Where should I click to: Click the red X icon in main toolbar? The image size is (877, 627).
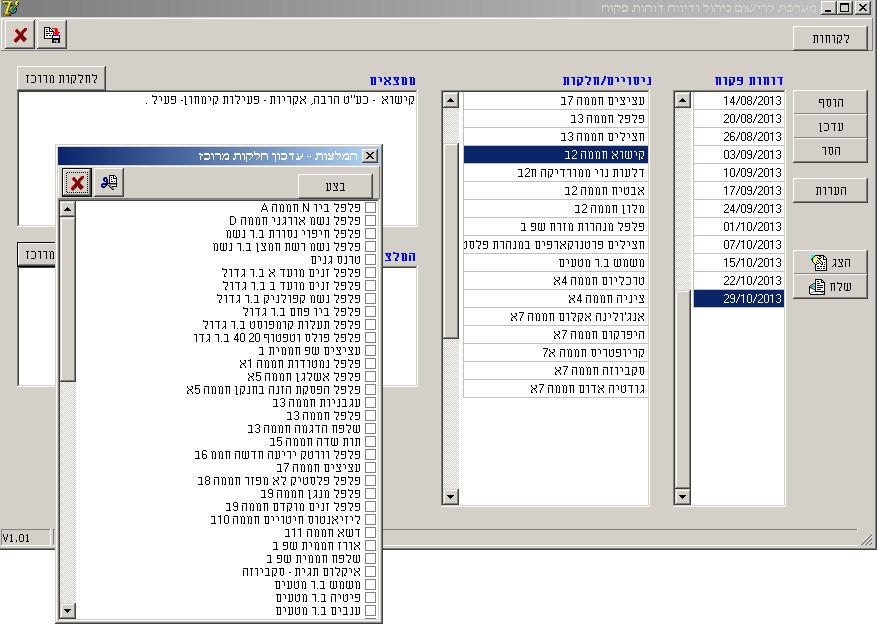point(20,35)
